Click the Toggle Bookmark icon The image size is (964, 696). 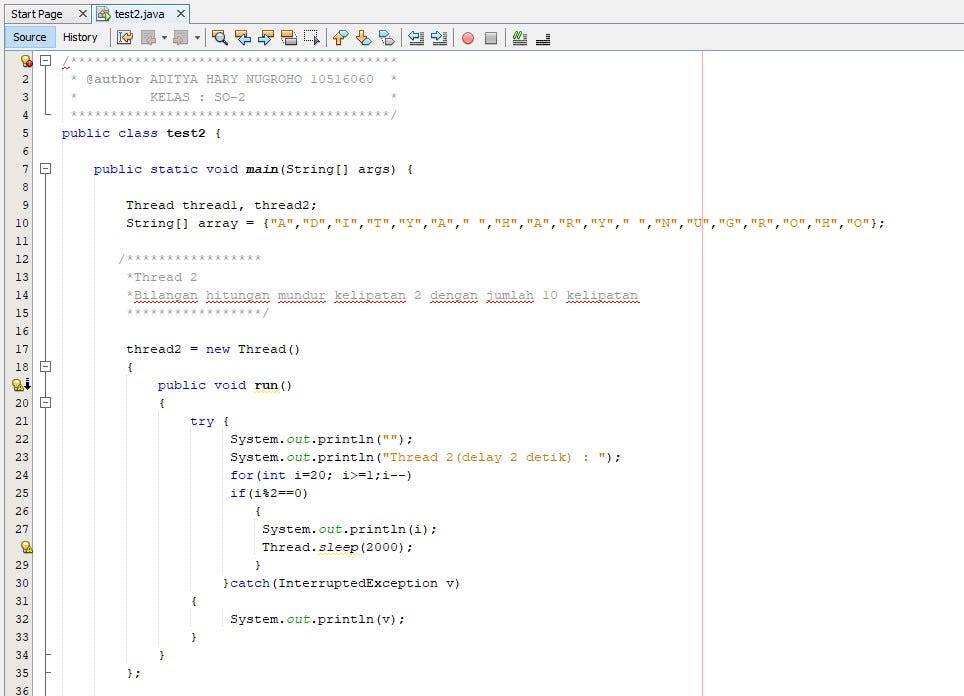(386, 38)
